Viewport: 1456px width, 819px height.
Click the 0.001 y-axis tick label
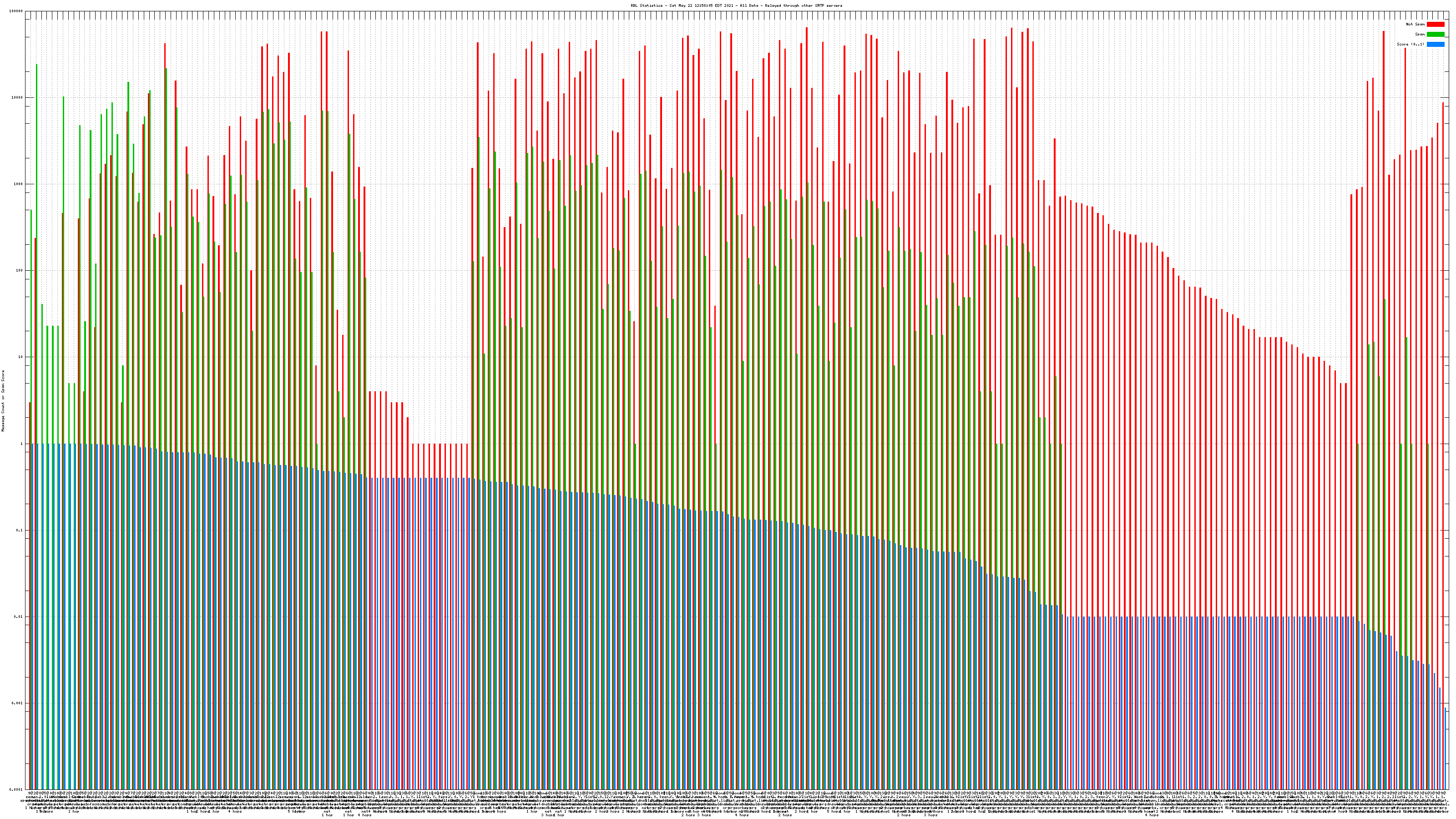pos(18,703)
